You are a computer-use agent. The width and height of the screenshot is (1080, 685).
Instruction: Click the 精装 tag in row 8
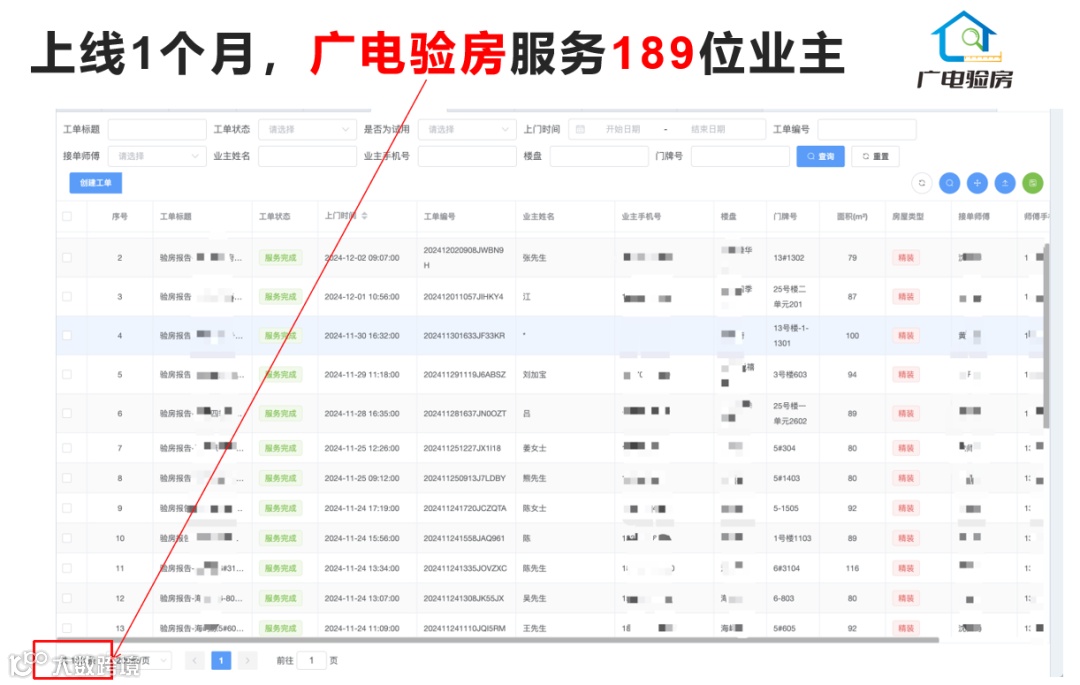[x=906, y=478]
